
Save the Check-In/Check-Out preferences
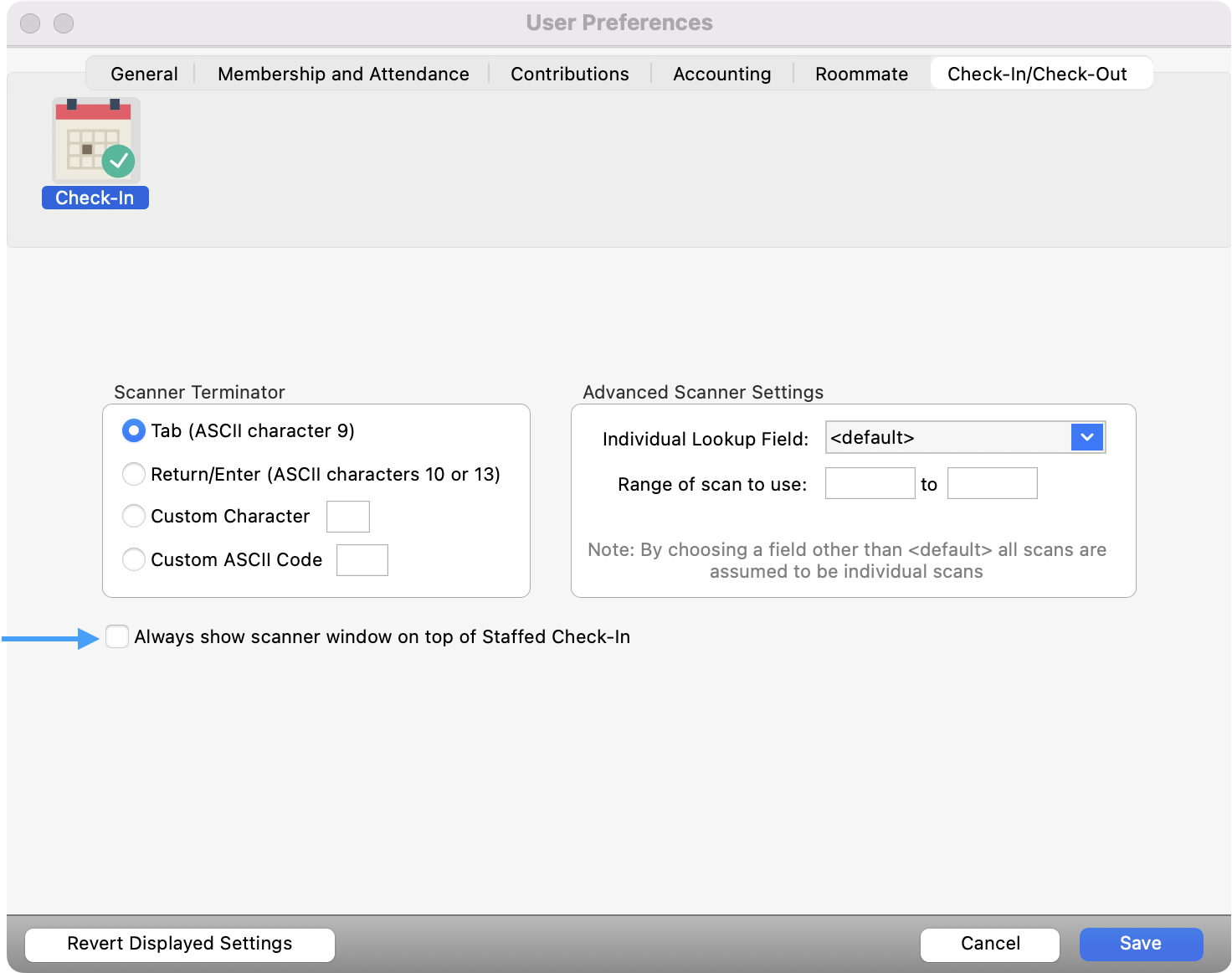coord(1140,944)
